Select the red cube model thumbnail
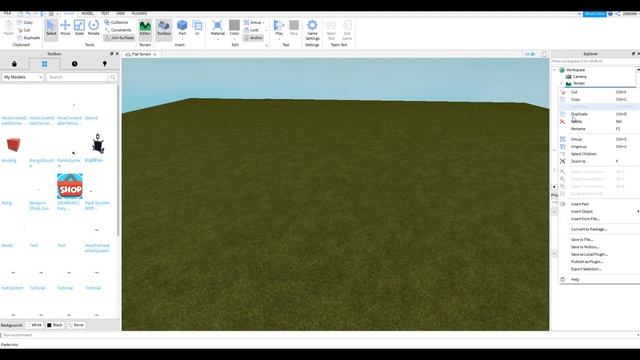The height and width of the screenshot is (360, 640). (x=13, y=144)
